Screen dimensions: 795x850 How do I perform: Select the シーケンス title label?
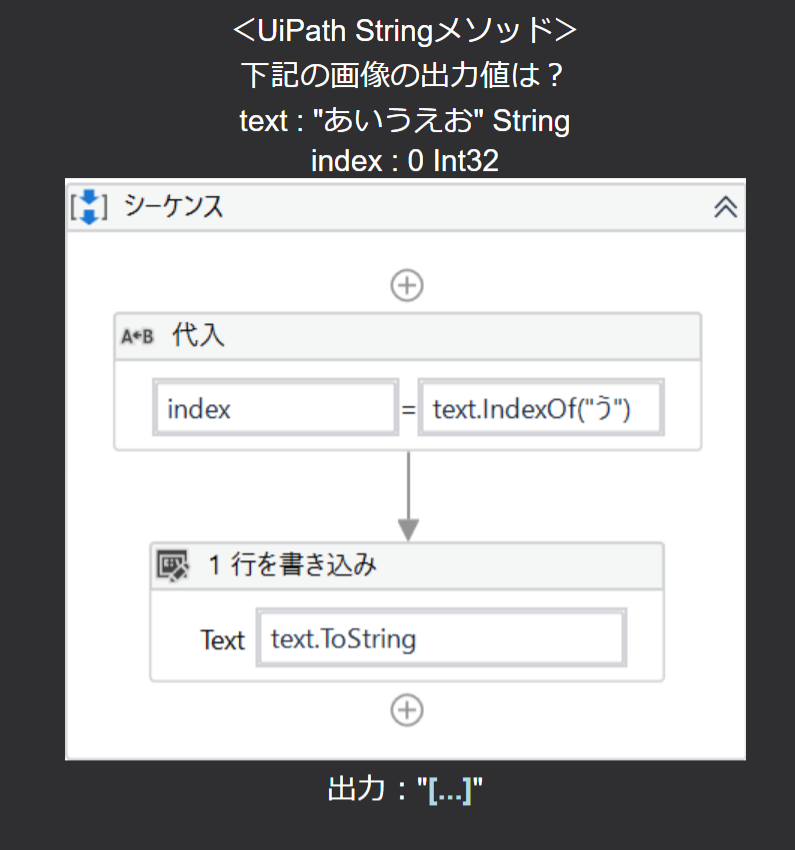(x=173, y=206)
